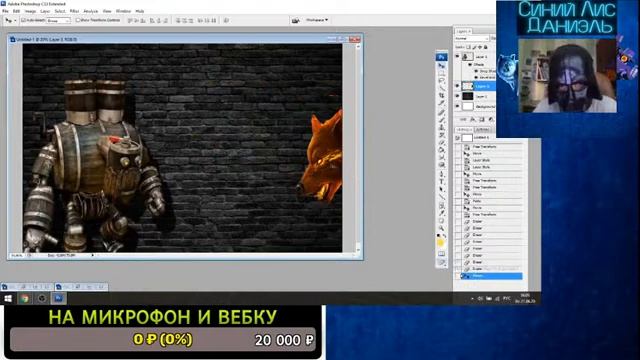Select the Eyedropper tool

(441, 213)
